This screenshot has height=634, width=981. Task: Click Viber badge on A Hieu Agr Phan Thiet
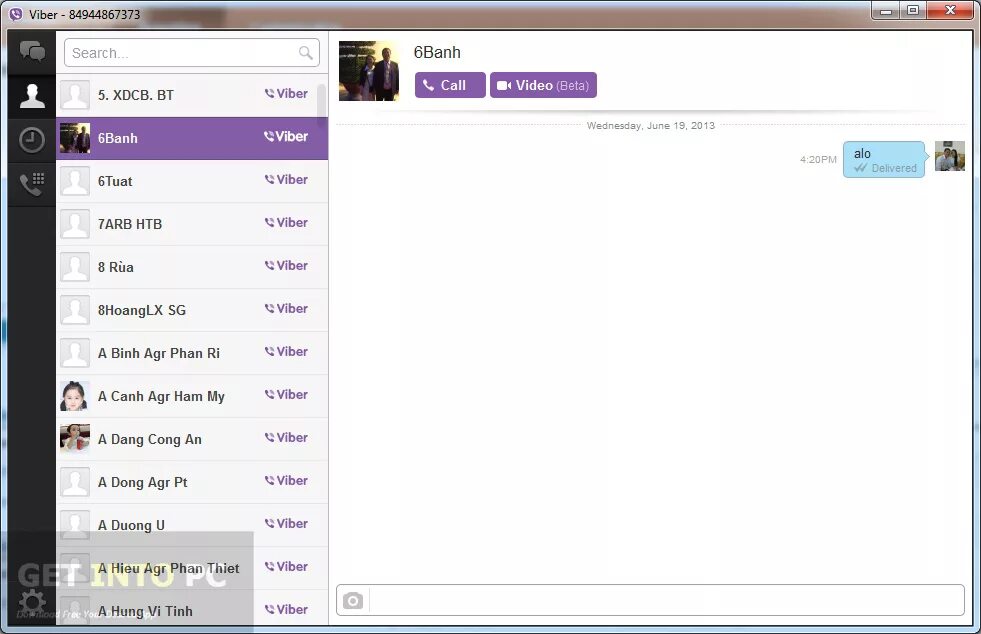click(286, 566)
